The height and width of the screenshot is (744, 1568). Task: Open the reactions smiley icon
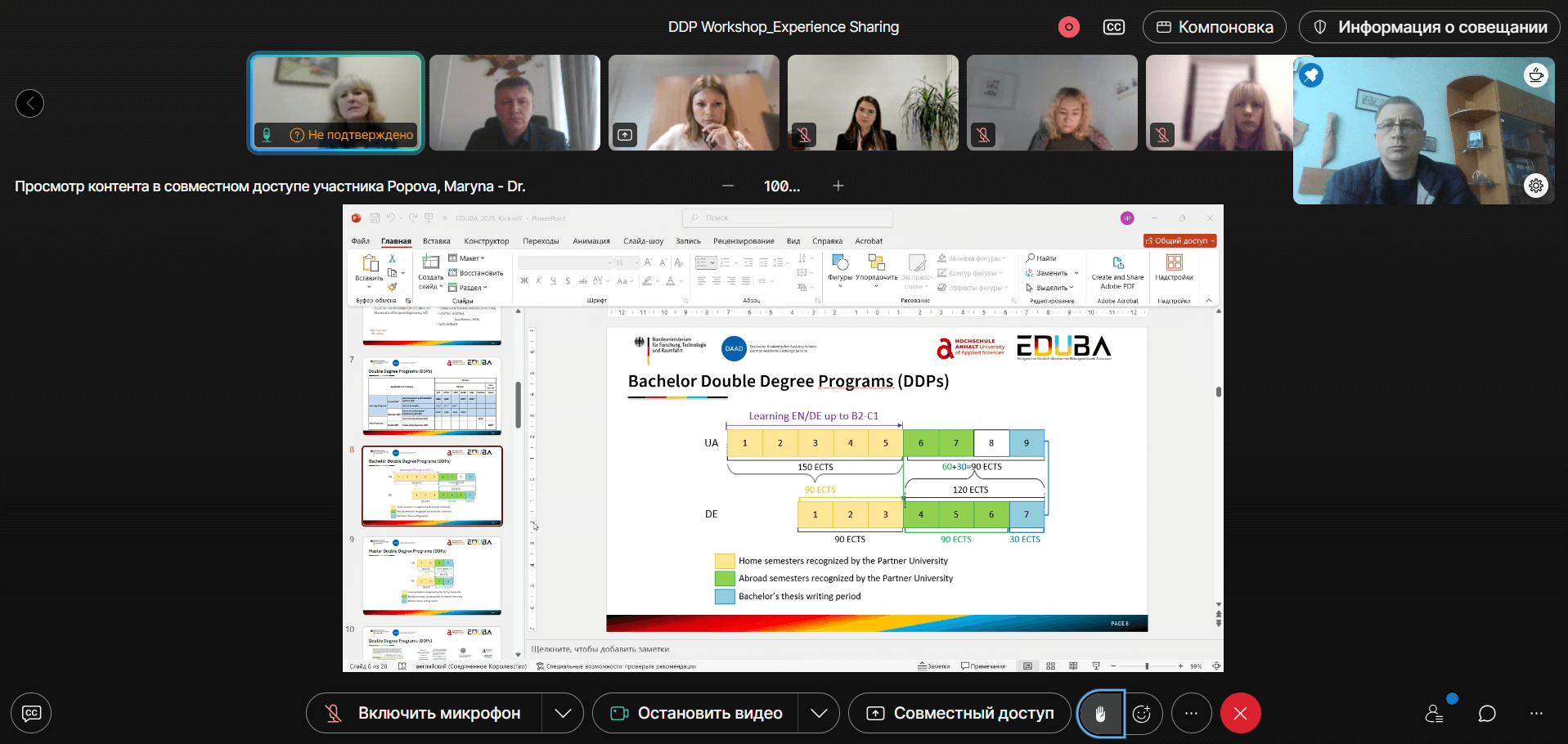(x=1142, y=714)
